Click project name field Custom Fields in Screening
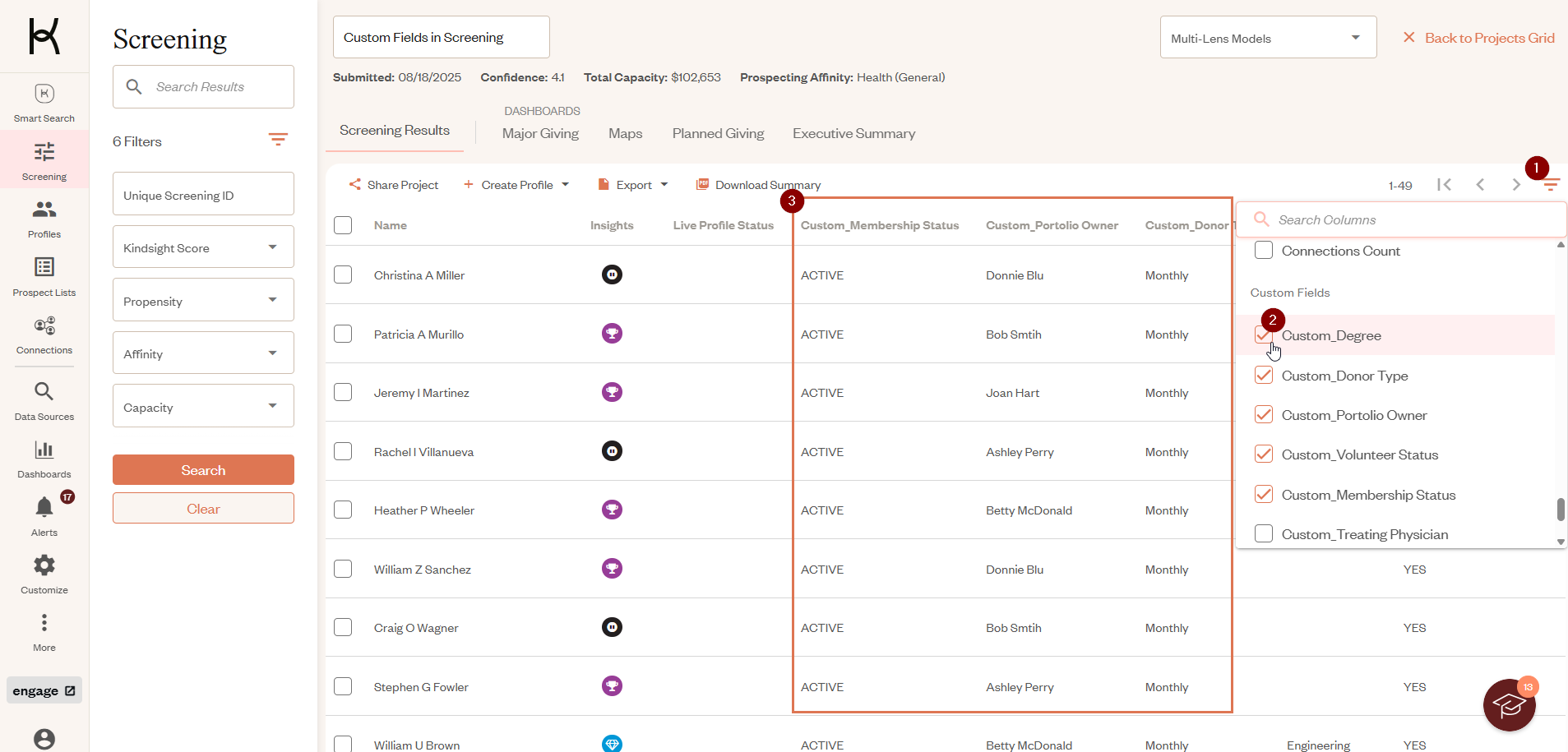Viewport: 1568px width, 752px height. (441, 37)
